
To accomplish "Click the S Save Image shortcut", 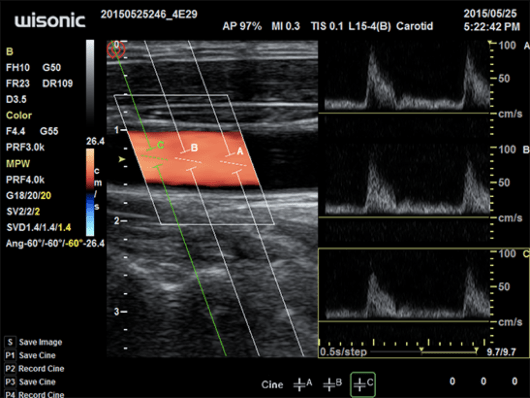I will click(33, 342).
